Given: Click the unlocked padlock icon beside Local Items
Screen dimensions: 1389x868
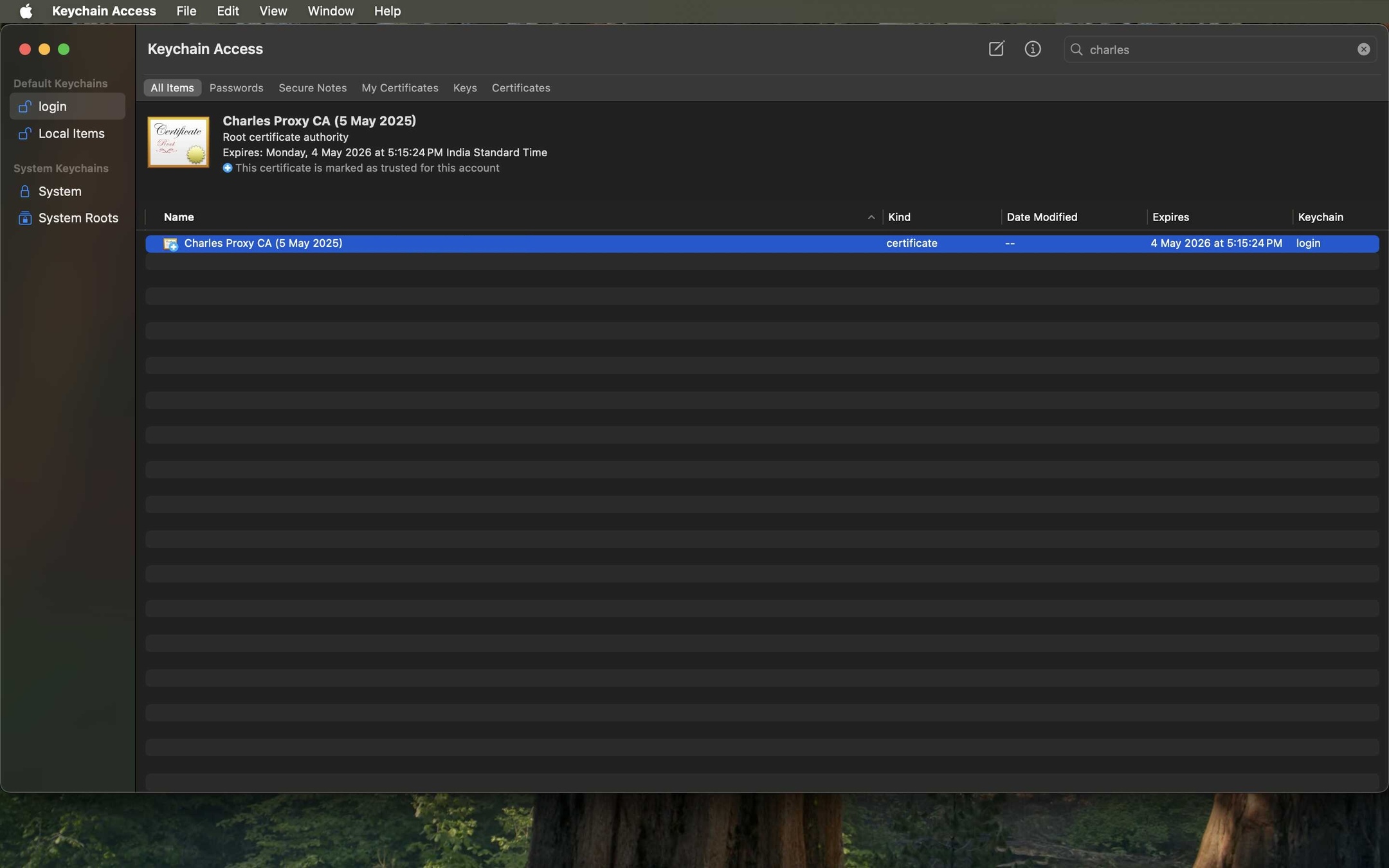Looking at the screenshot, I should point(25,133).
